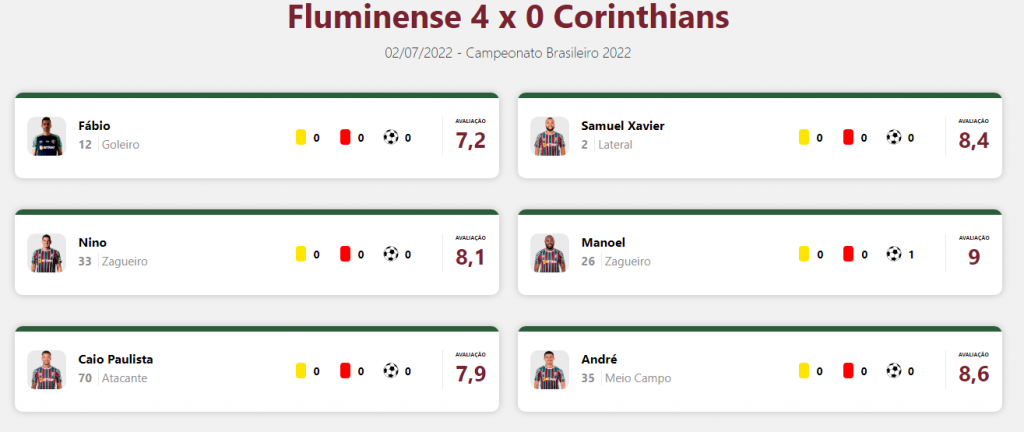Click Fábio's yellow card icon
This screenshot has height=432, width=1024.
tap(301, 137)
